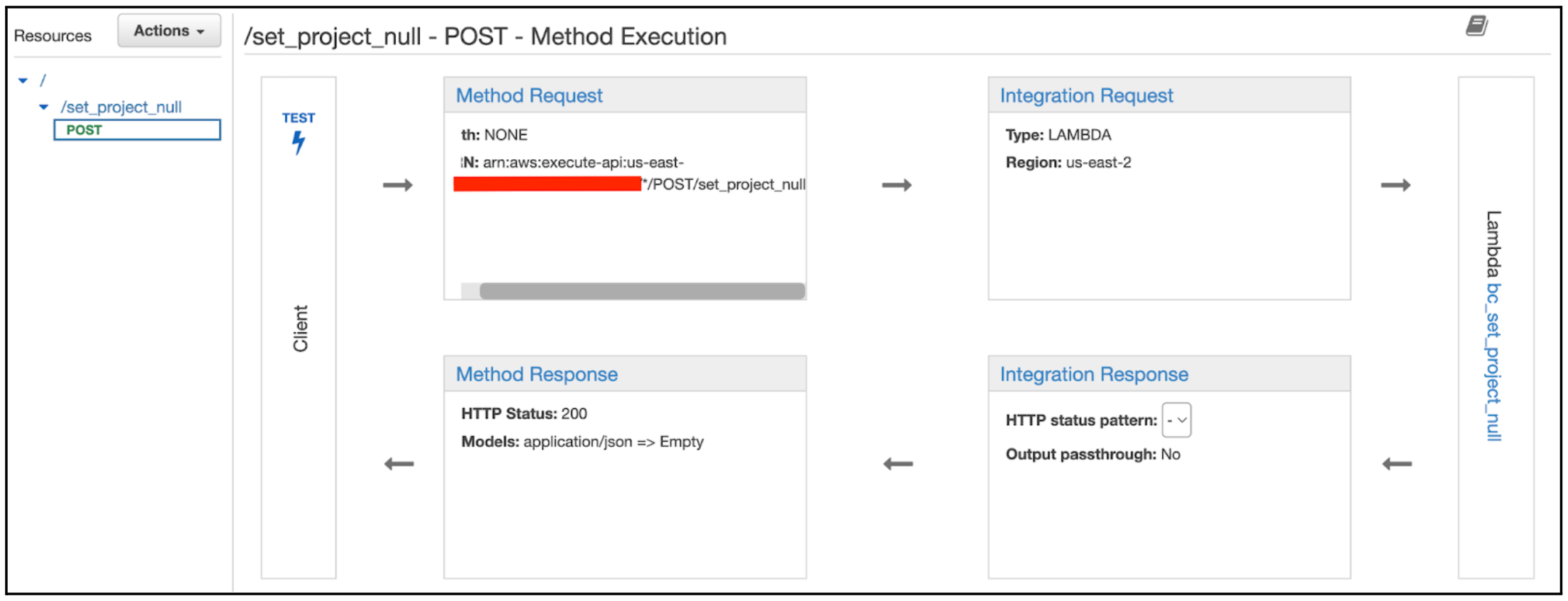Click the Method Request horizontal scrollbar

[642, 291]
